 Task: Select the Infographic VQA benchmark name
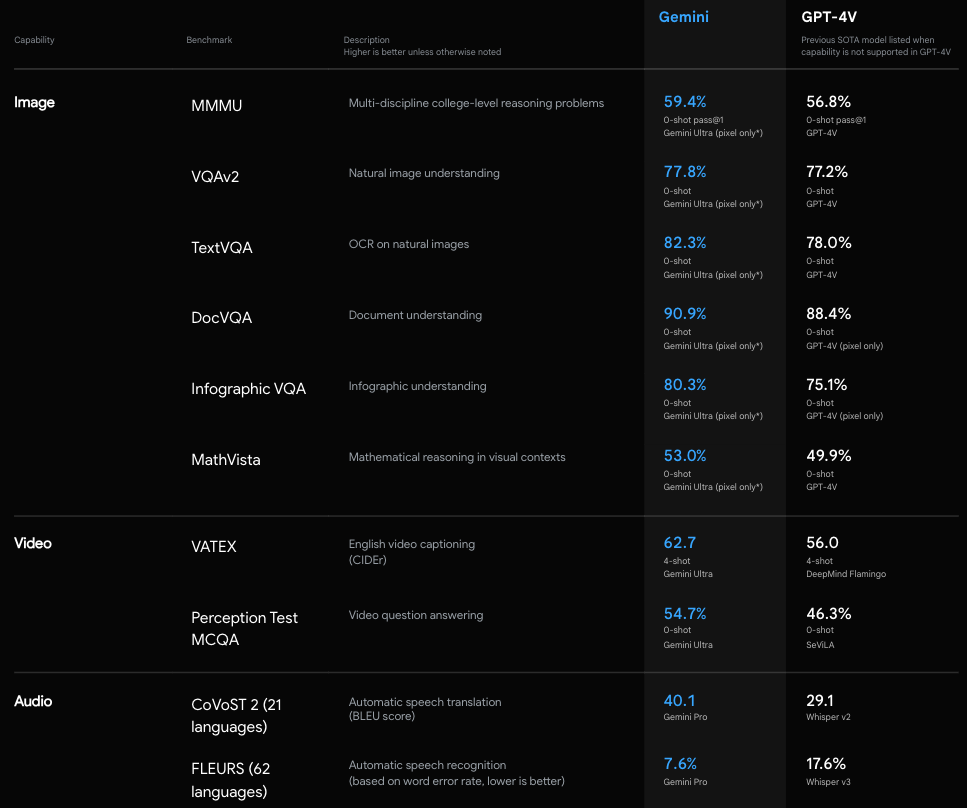point(248,388)
